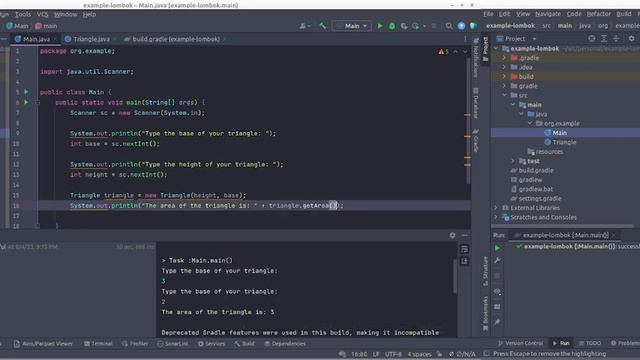This screenshot has height=360, width=640.
Task: Click wrench icon in Run panel
Action: click(x=497, y=260)
